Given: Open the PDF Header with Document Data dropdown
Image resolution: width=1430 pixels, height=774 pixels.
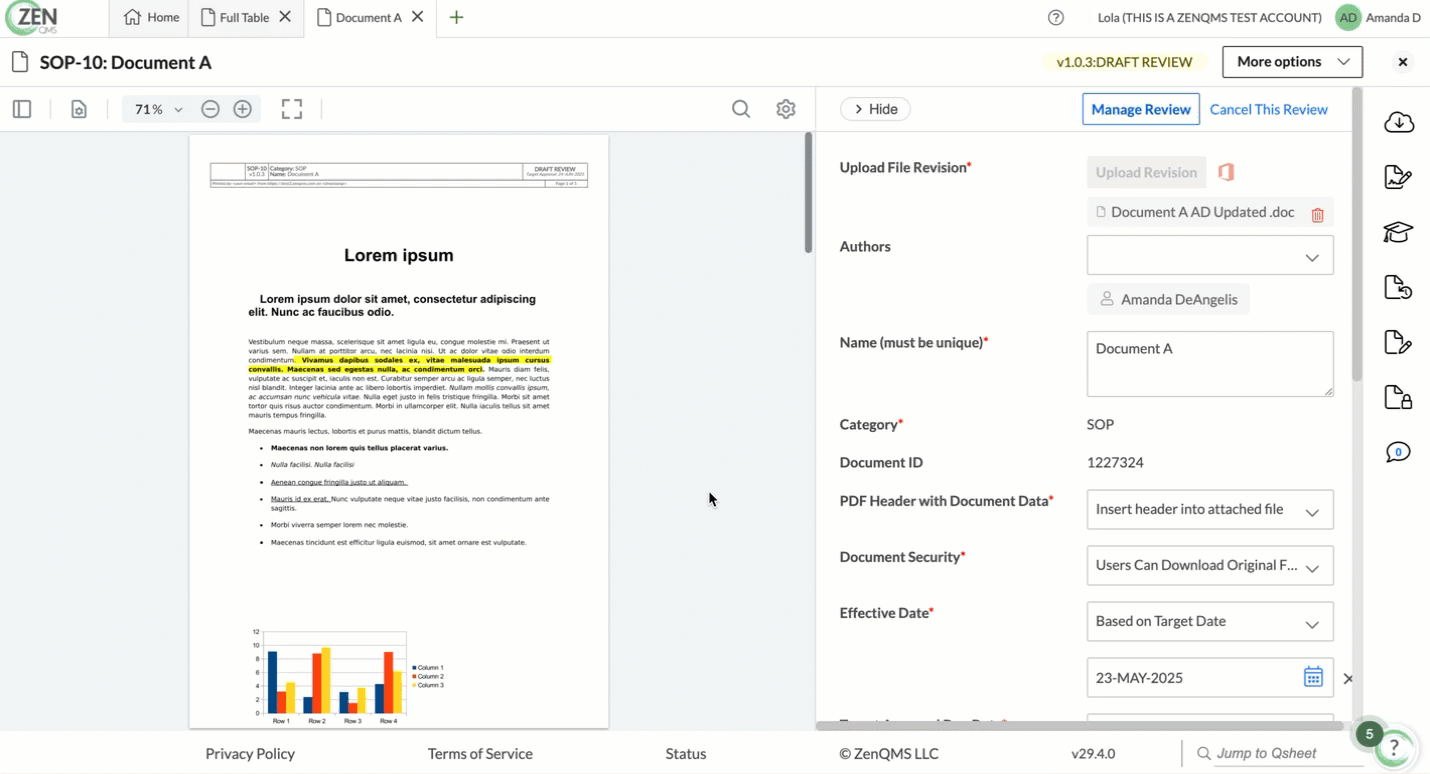Looking at the screenshot, I should (x=1210, y=510).
